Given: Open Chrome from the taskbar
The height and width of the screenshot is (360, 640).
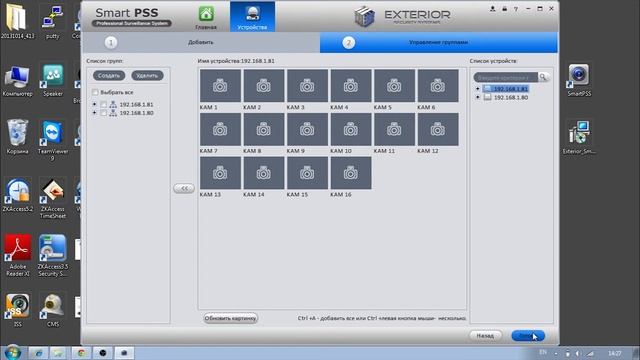Looking at the screenshot, I should coord(81,353).
